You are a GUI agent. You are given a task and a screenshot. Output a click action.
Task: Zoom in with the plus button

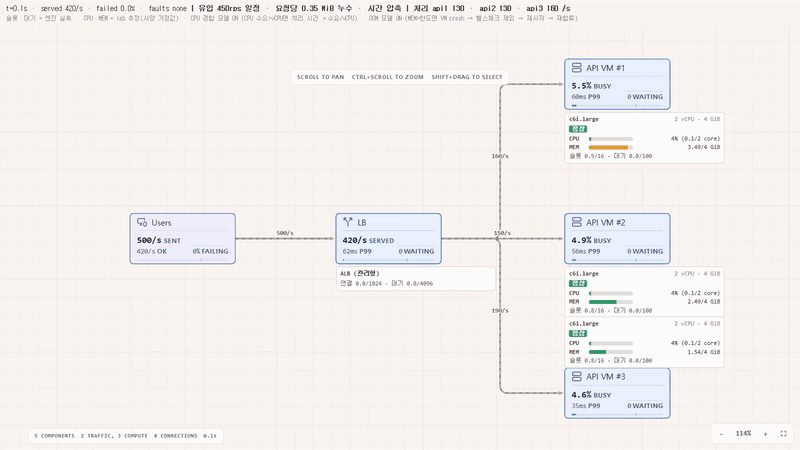pos(765,434)
